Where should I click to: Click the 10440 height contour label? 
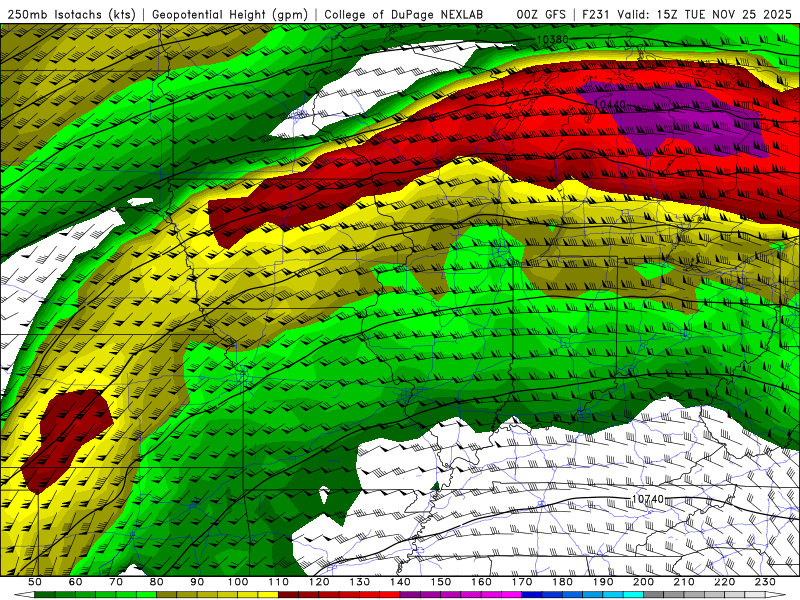[610, 105]
